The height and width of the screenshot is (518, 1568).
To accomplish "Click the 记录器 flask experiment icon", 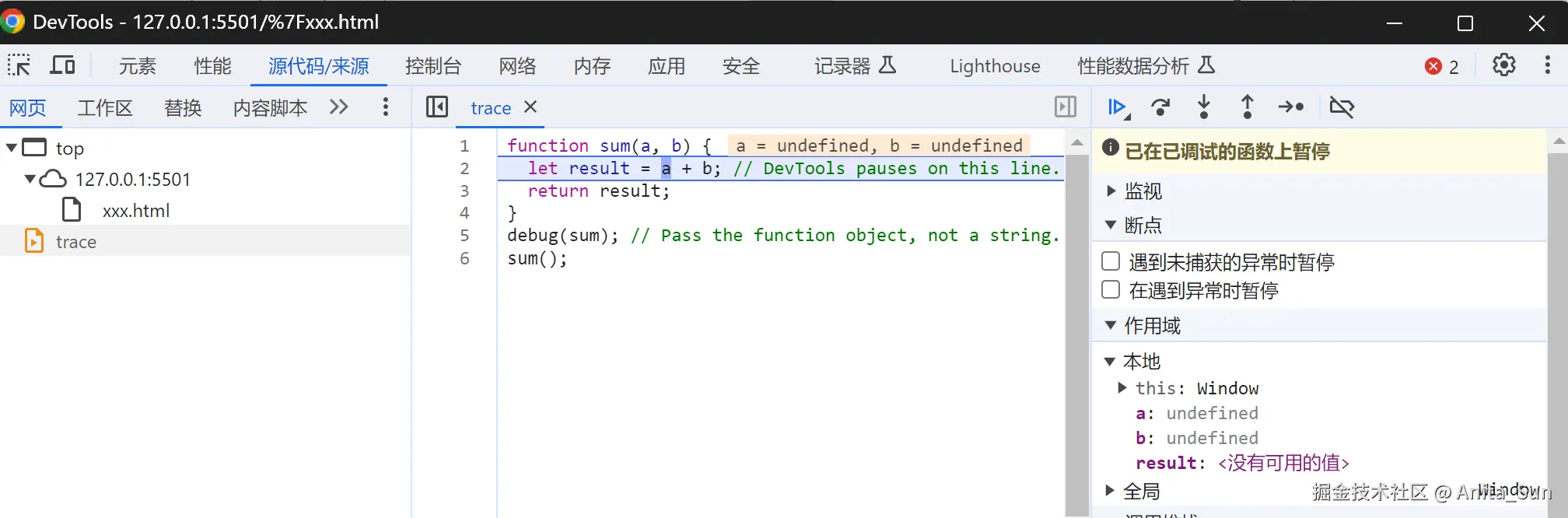I will pos(887,65).
